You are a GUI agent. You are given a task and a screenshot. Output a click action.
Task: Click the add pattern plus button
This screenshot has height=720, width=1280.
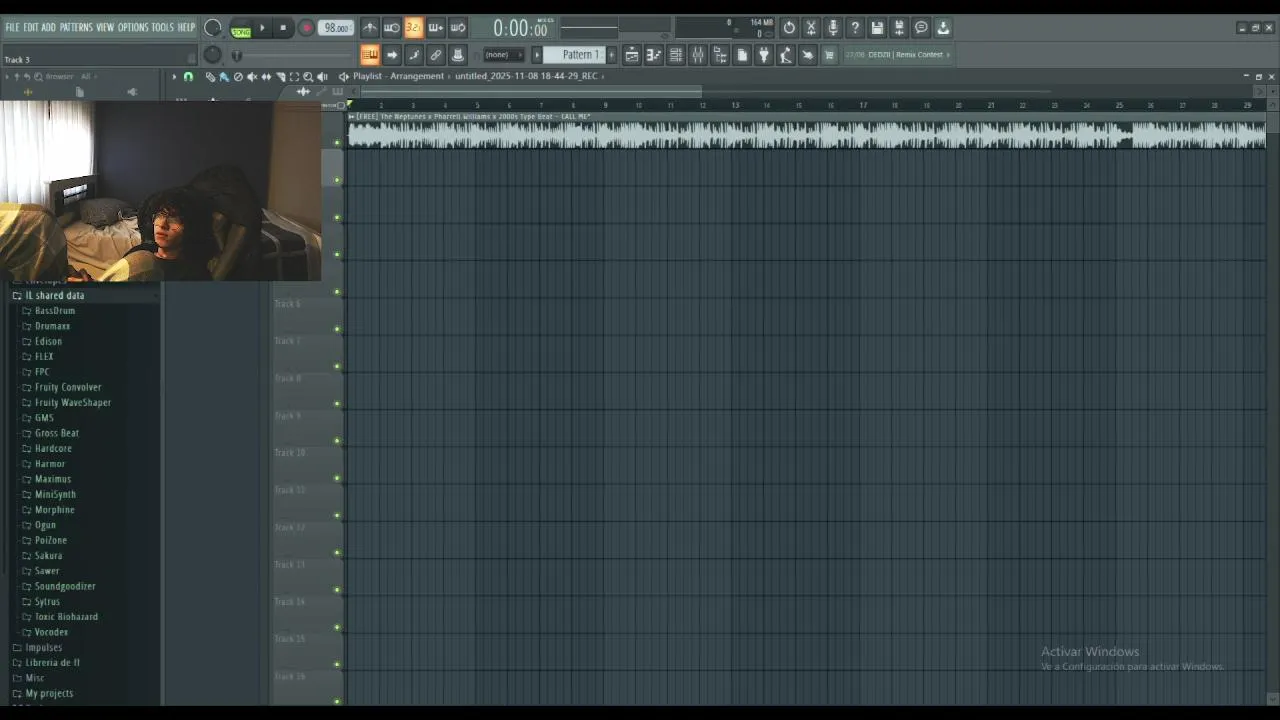[x=612, y=55]
